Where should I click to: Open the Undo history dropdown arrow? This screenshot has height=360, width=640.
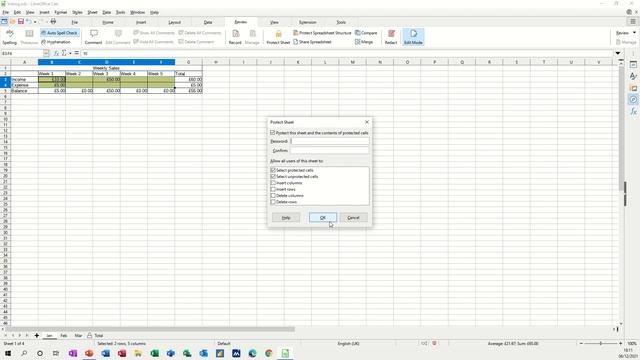point(35,22)
